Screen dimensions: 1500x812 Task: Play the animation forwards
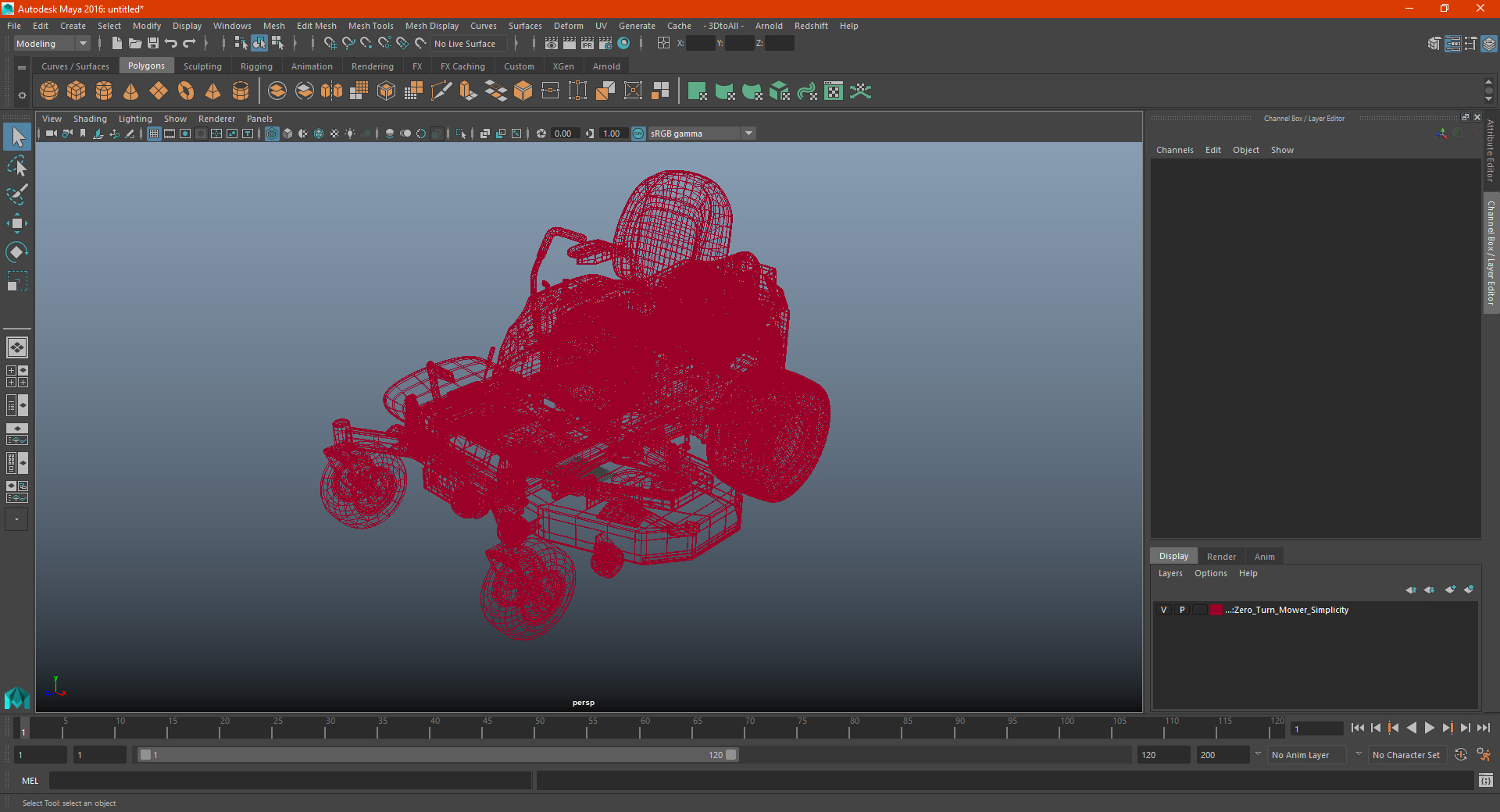tap(1430, 728)
